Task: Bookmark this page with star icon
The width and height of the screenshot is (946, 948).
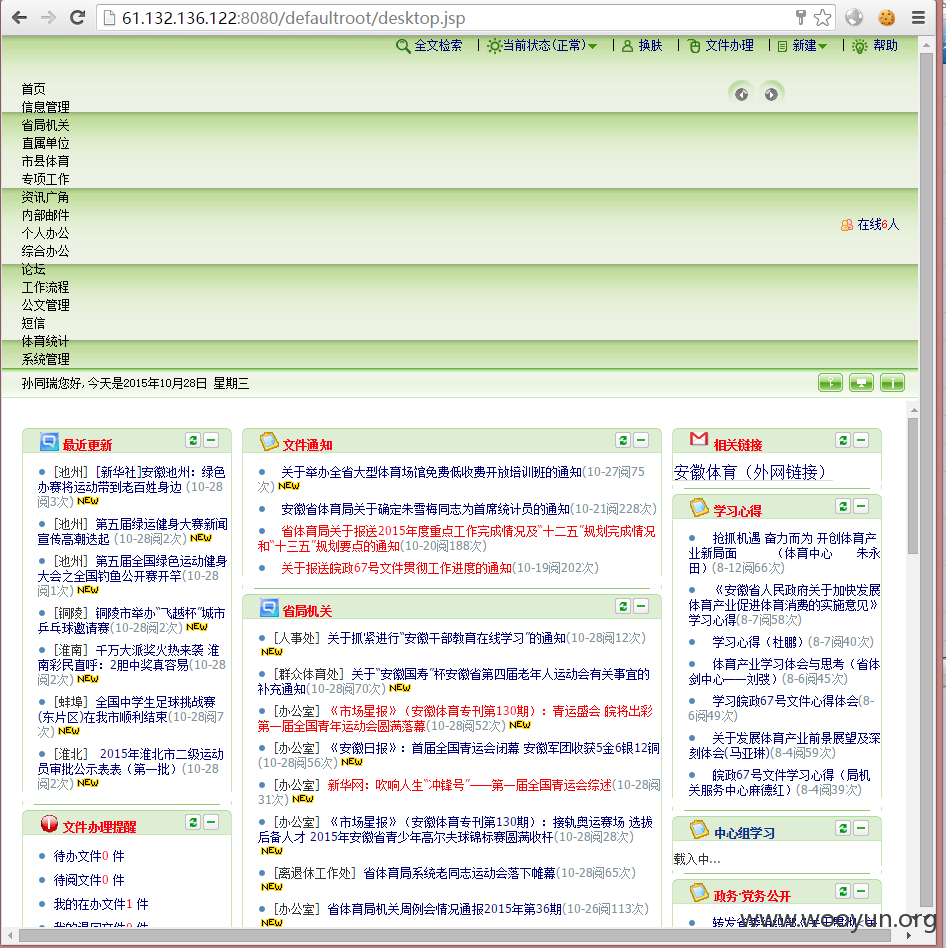Action: point(822,18)
